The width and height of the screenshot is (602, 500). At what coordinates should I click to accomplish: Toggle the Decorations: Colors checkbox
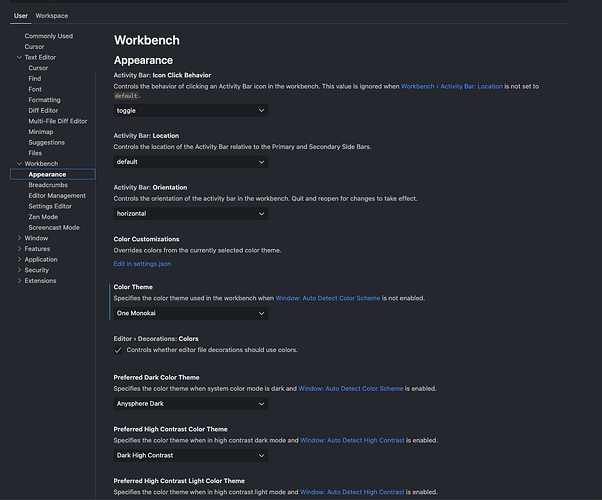coord(118,350)
